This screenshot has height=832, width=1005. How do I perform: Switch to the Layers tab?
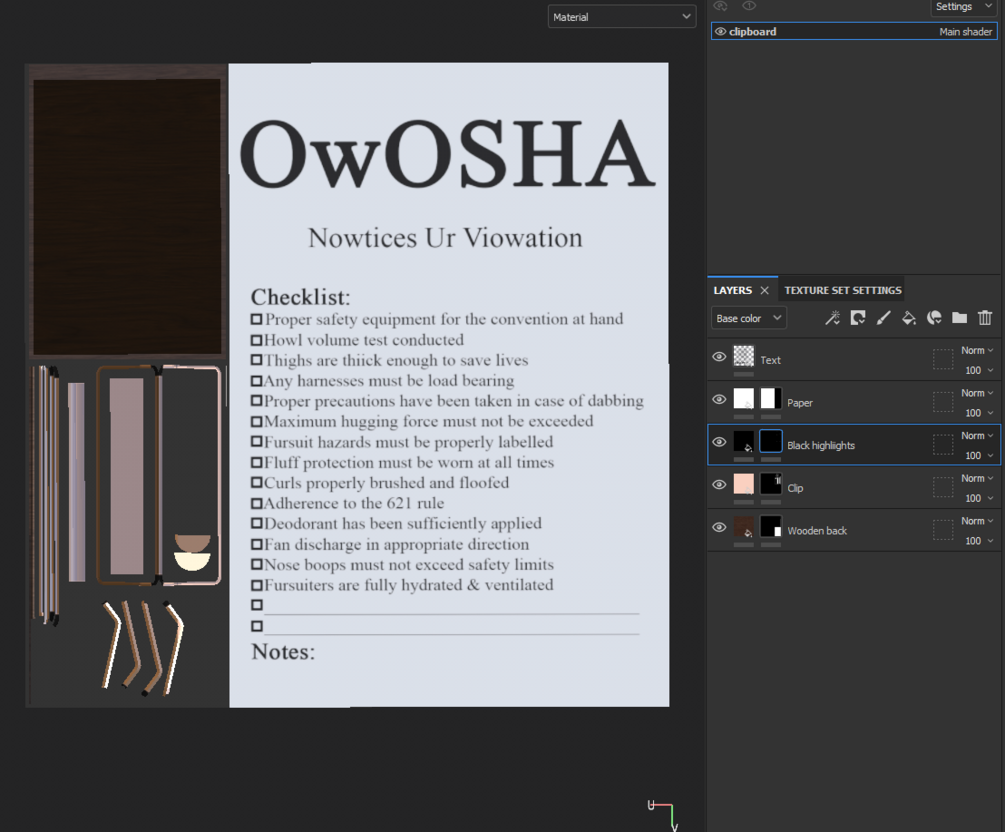(733, 290)
